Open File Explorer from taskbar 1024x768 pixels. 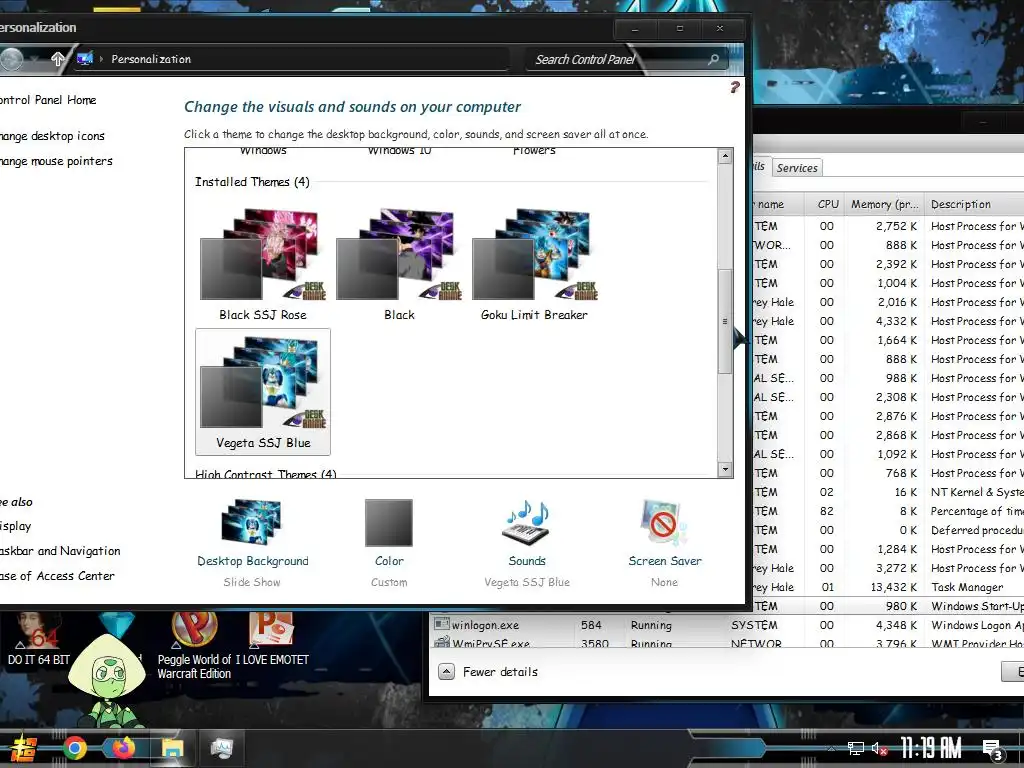172,748
